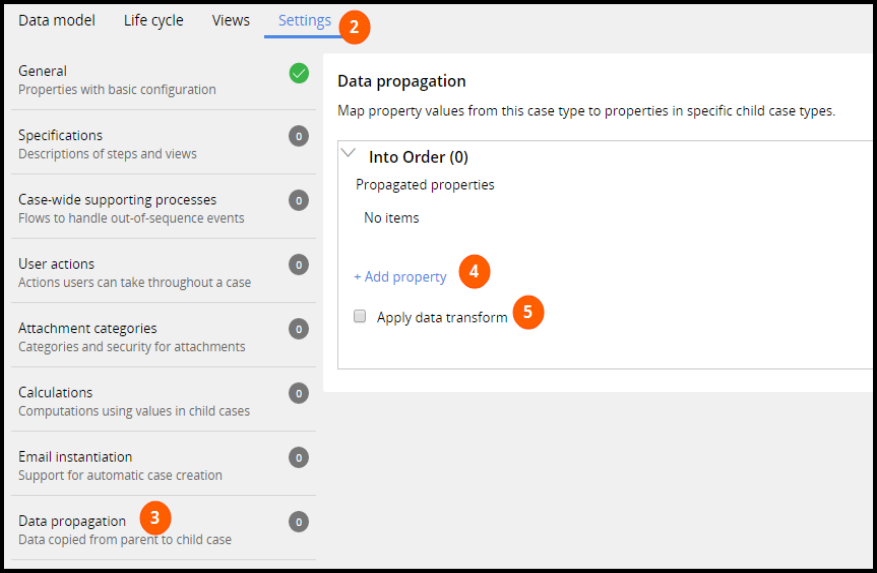Open the Calculations settings entry
The height and width of the screenshot is (573, 877).
(55, 393)
